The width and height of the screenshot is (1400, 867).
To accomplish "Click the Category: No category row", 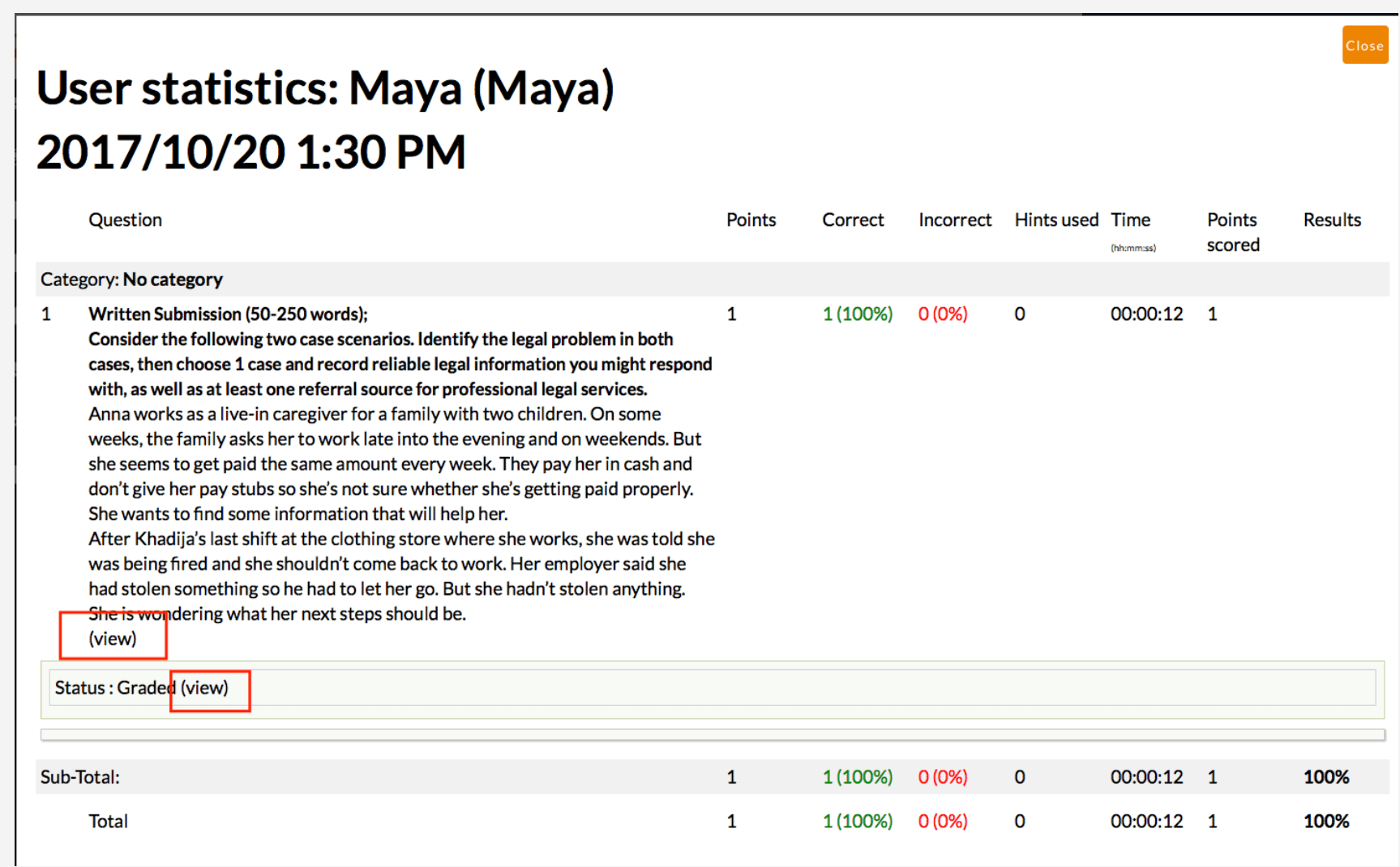I will click(x=131, y=280).
